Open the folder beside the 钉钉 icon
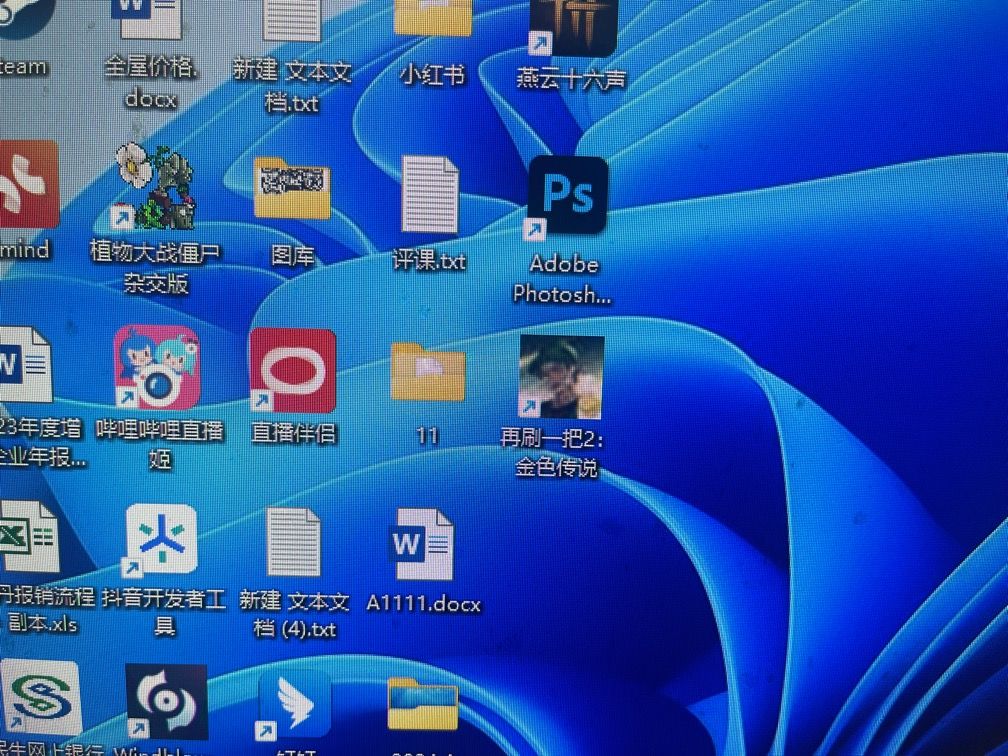The image size is (1008, 756). 423,705
